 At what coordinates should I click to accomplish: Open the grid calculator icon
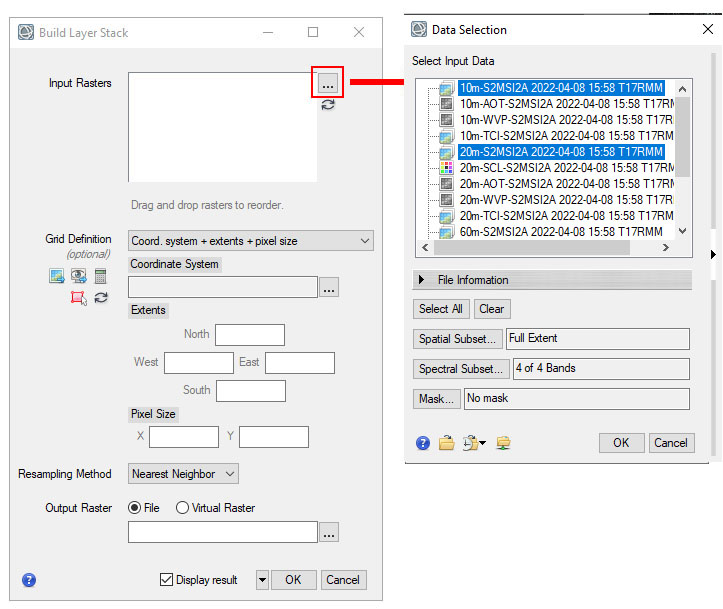coord(100,277)
